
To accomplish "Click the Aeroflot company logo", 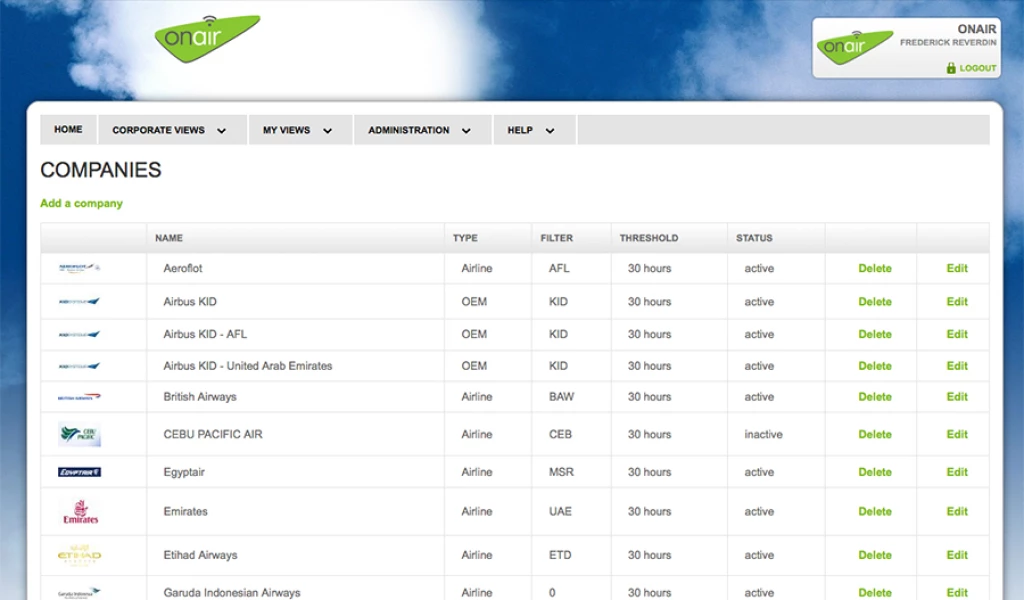I will 79,268.
